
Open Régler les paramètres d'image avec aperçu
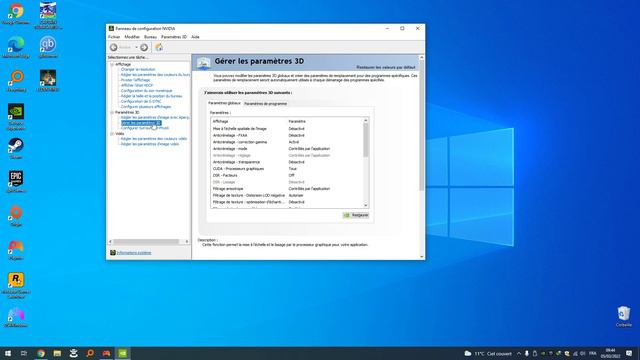156,118
